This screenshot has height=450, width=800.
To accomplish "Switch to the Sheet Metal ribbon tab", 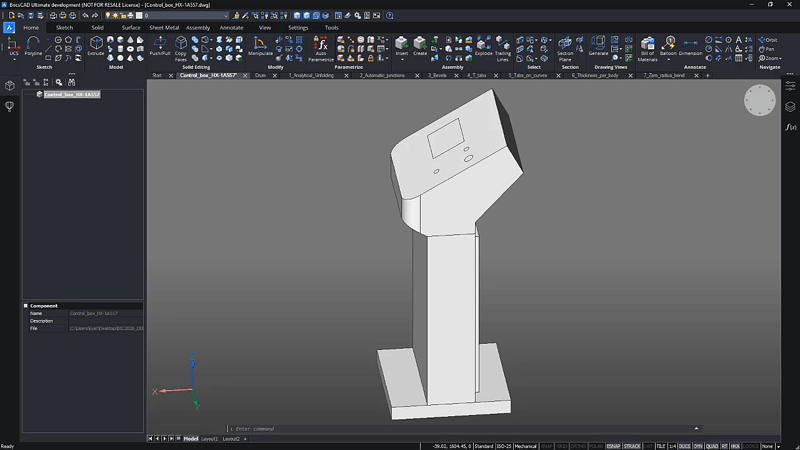I will click(164, 28).
